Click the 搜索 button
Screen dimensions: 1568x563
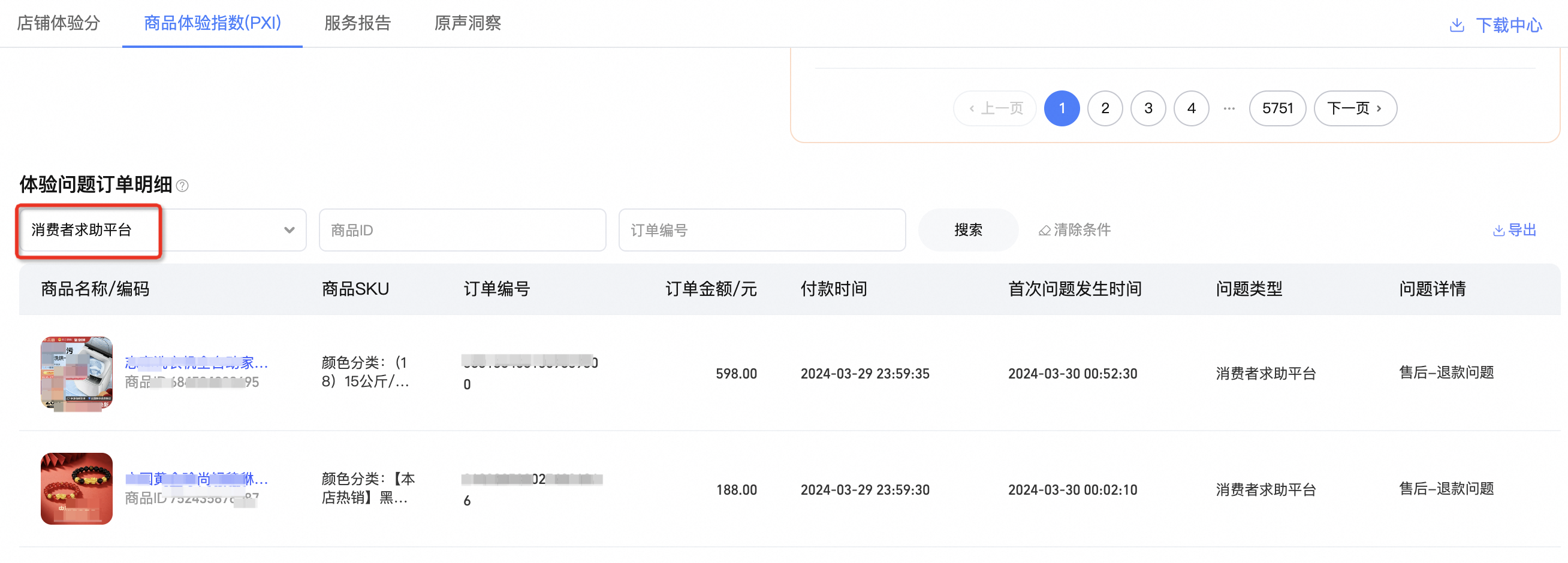(x=968, y=230)
